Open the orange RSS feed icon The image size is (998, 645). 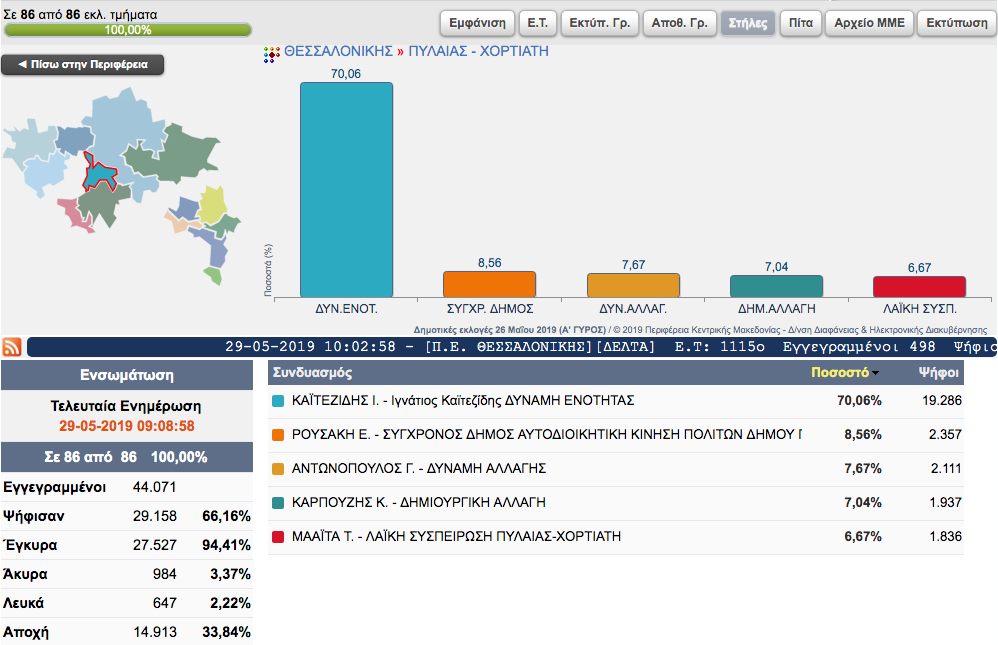[12, 347]
